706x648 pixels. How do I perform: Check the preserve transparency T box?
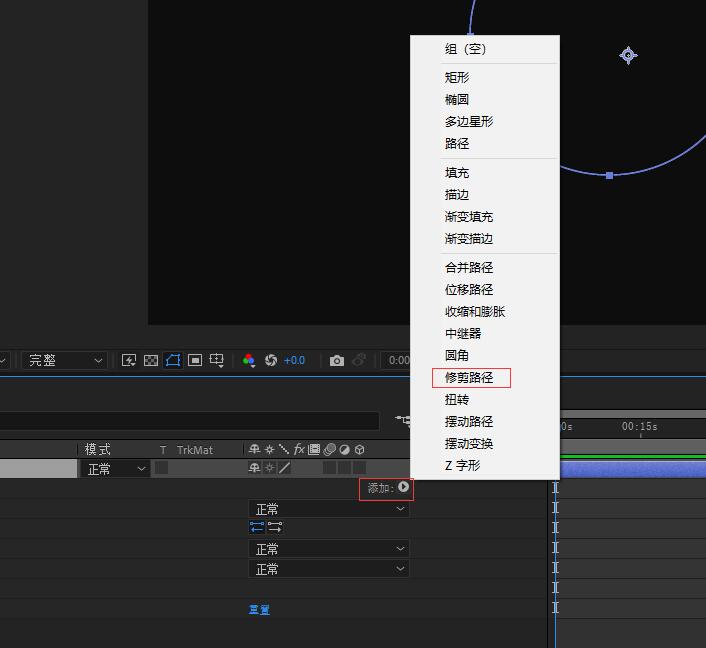(x=161, y=468)
